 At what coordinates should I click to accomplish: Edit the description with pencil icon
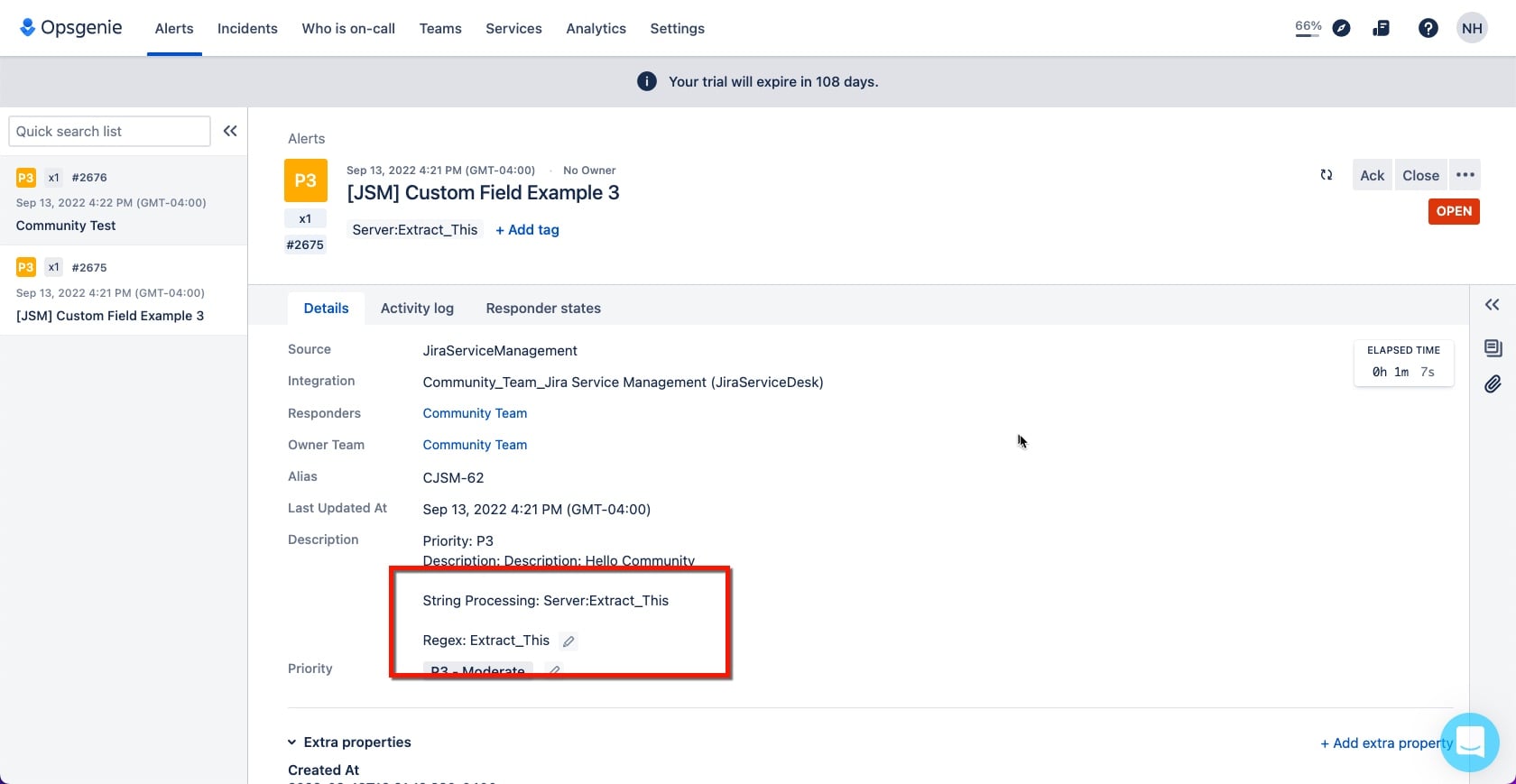pos(568,641)
